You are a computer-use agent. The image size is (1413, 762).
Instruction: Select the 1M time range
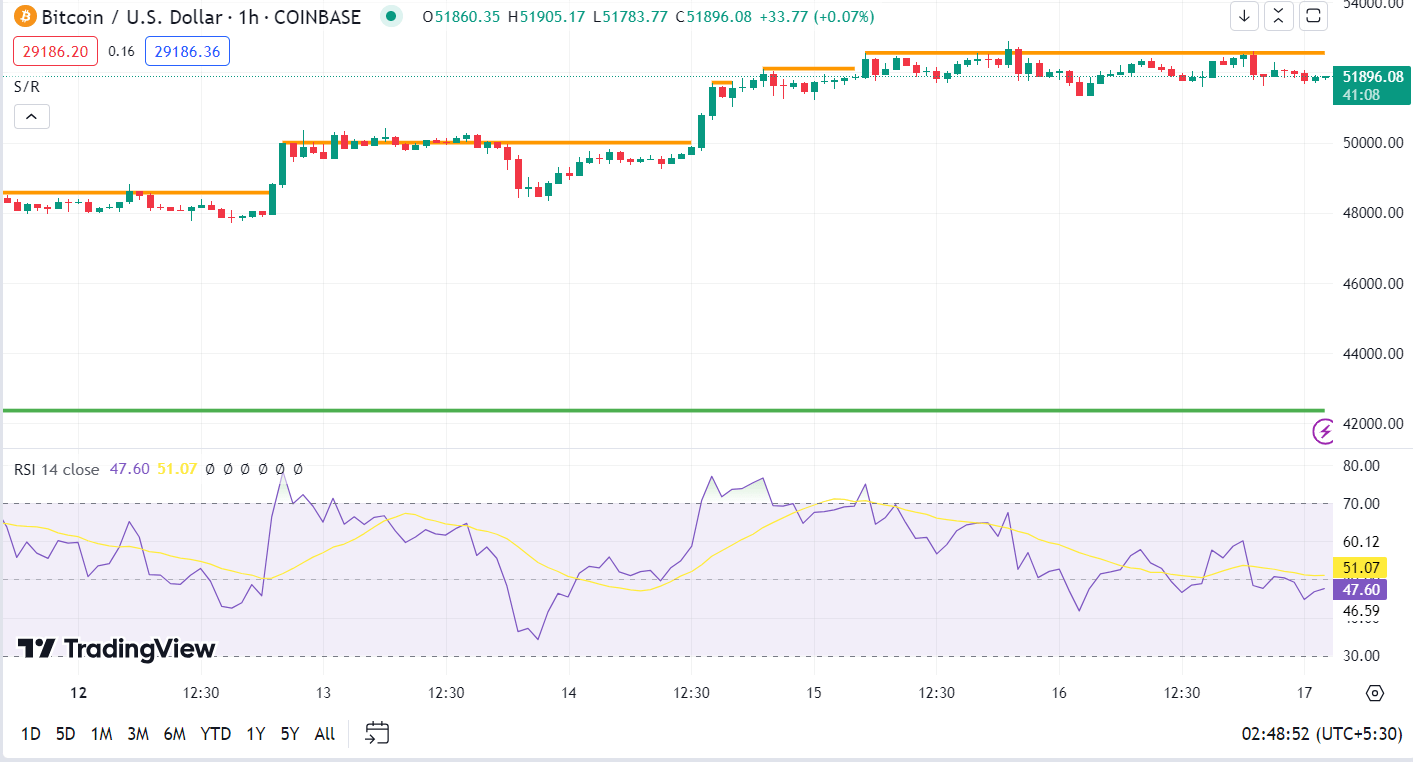(x=101, y=734)
